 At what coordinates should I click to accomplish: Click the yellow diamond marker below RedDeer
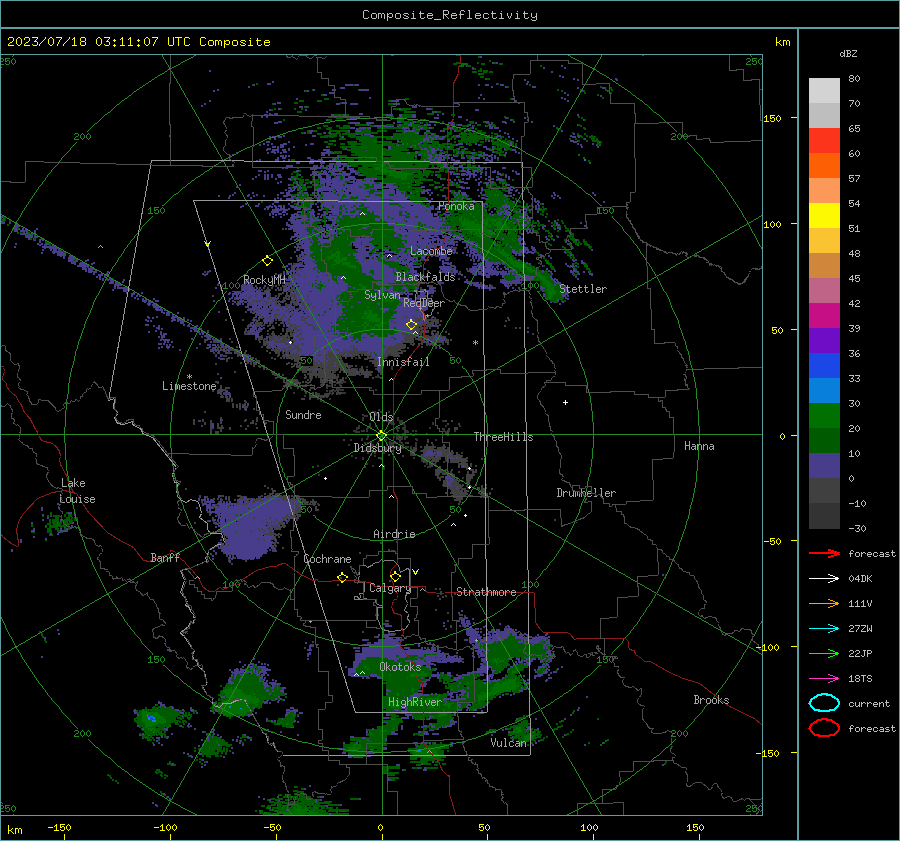click(x=412, y=325)
